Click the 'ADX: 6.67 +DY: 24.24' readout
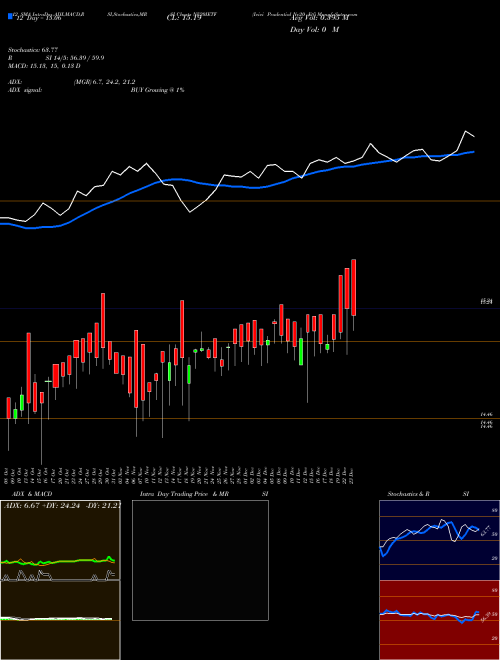This screenshot has height=660, width=500. tap(44, 506)
